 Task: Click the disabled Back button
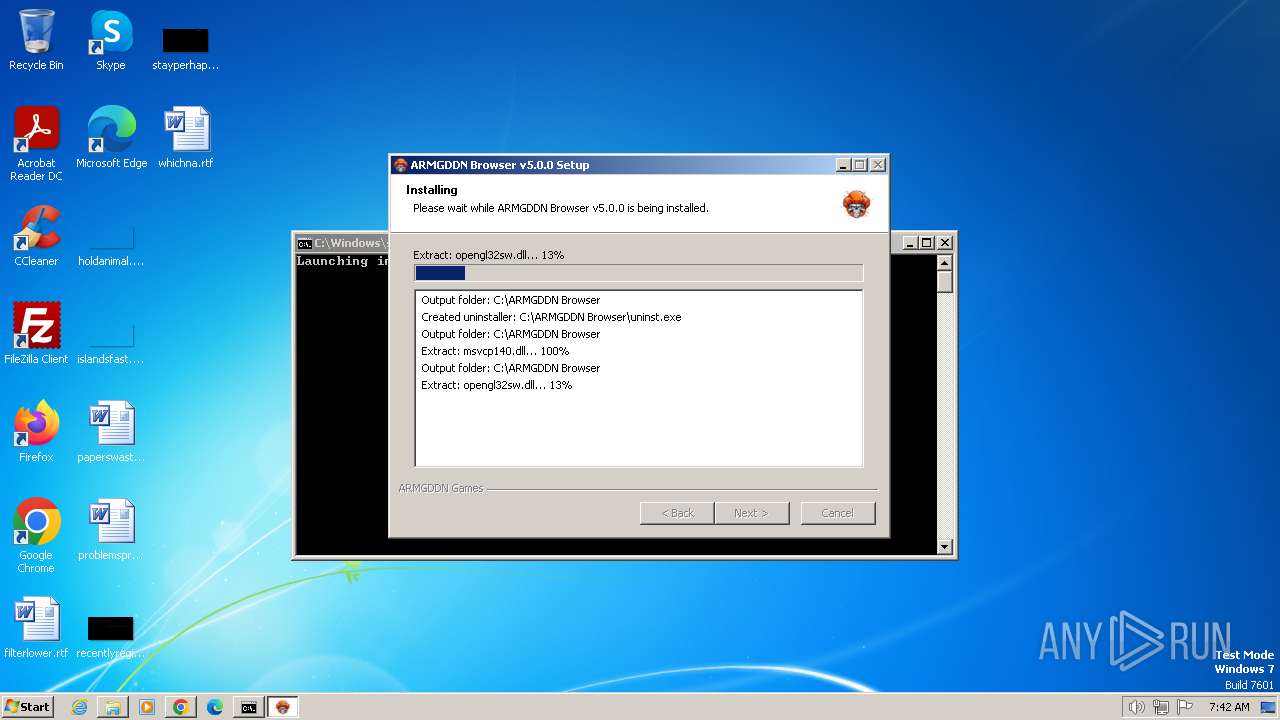click(677, 513)
